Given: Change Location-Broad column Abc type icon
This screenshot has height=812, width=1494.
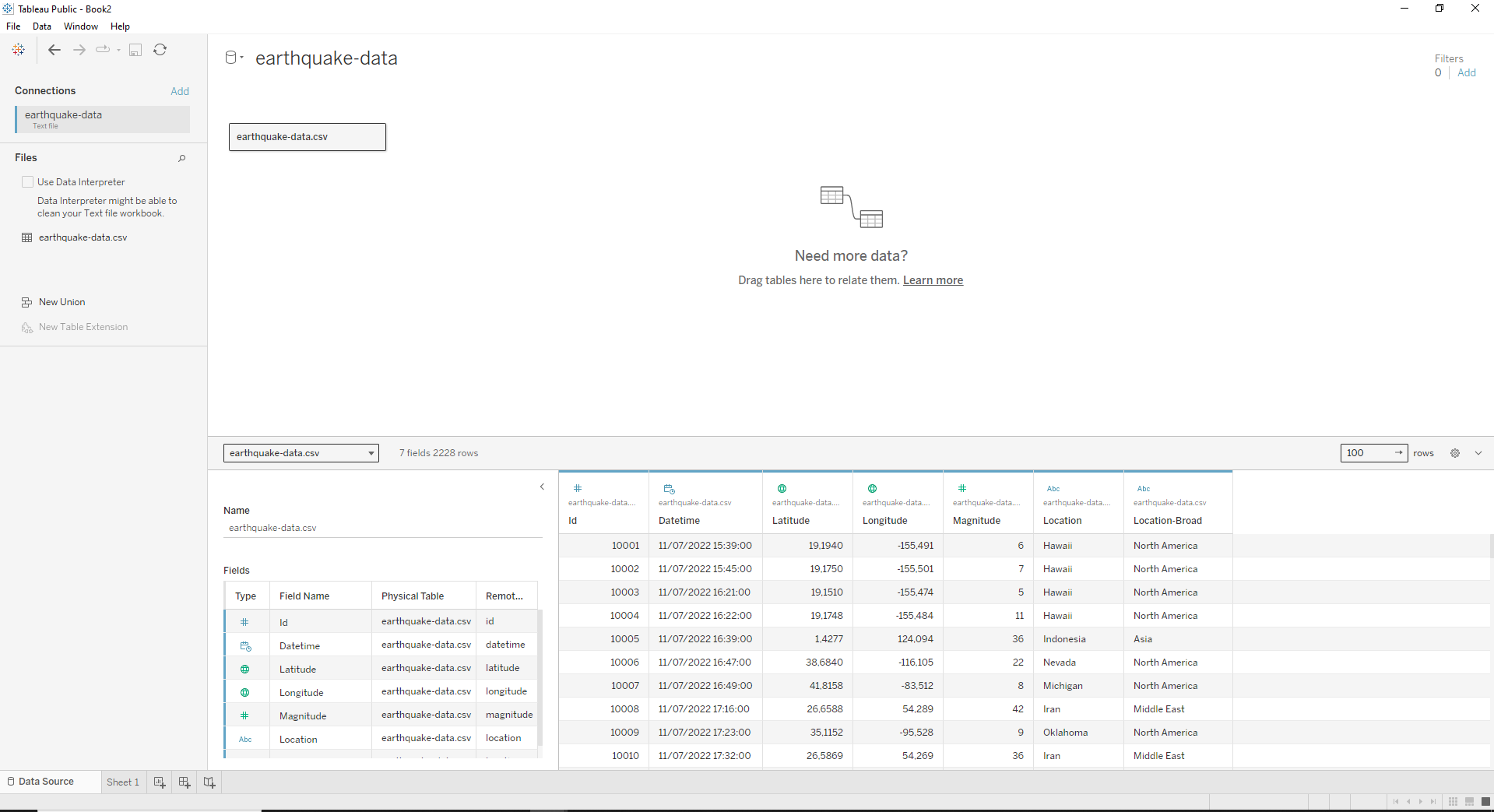Looking at the screenshot, I should coord(1144,489).
